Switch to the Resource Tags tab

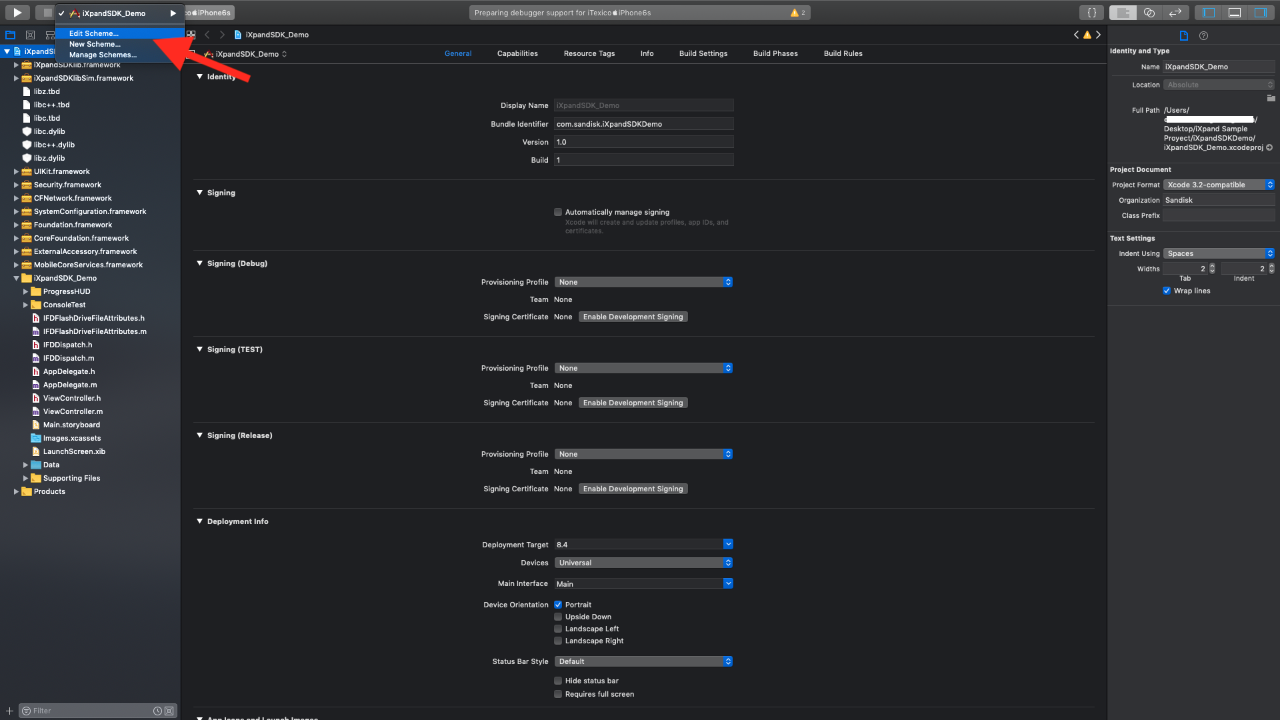589,54
